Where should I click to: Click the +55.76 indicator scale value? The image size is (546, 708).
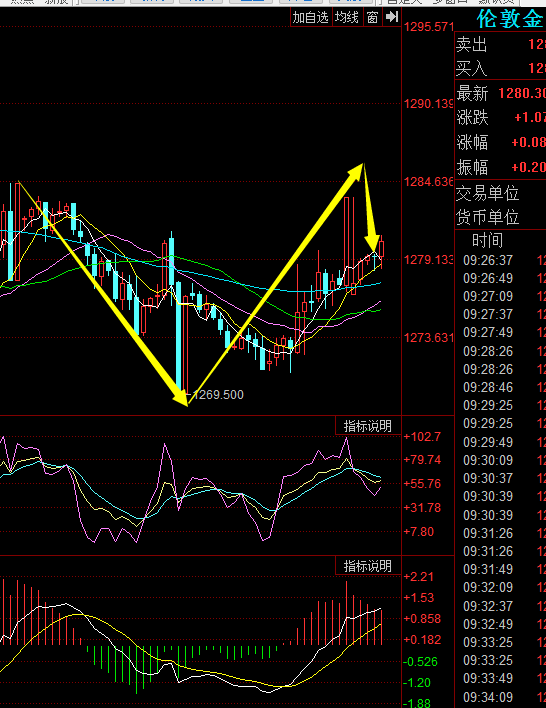422,484
